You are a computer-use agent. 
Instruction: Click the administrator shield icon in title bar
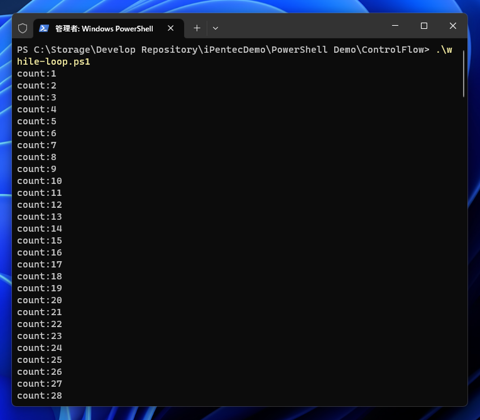23,28
